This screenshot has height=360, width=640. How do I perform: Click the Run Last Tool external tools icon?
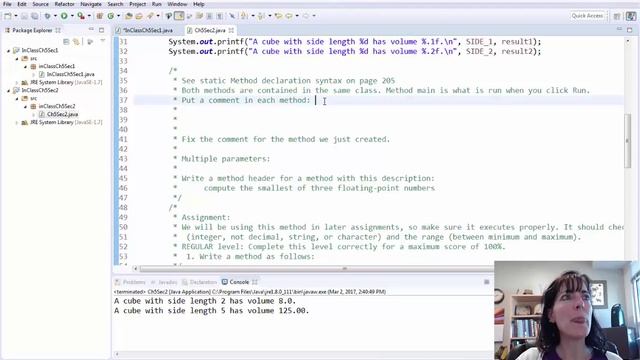[x=81, y=16]
